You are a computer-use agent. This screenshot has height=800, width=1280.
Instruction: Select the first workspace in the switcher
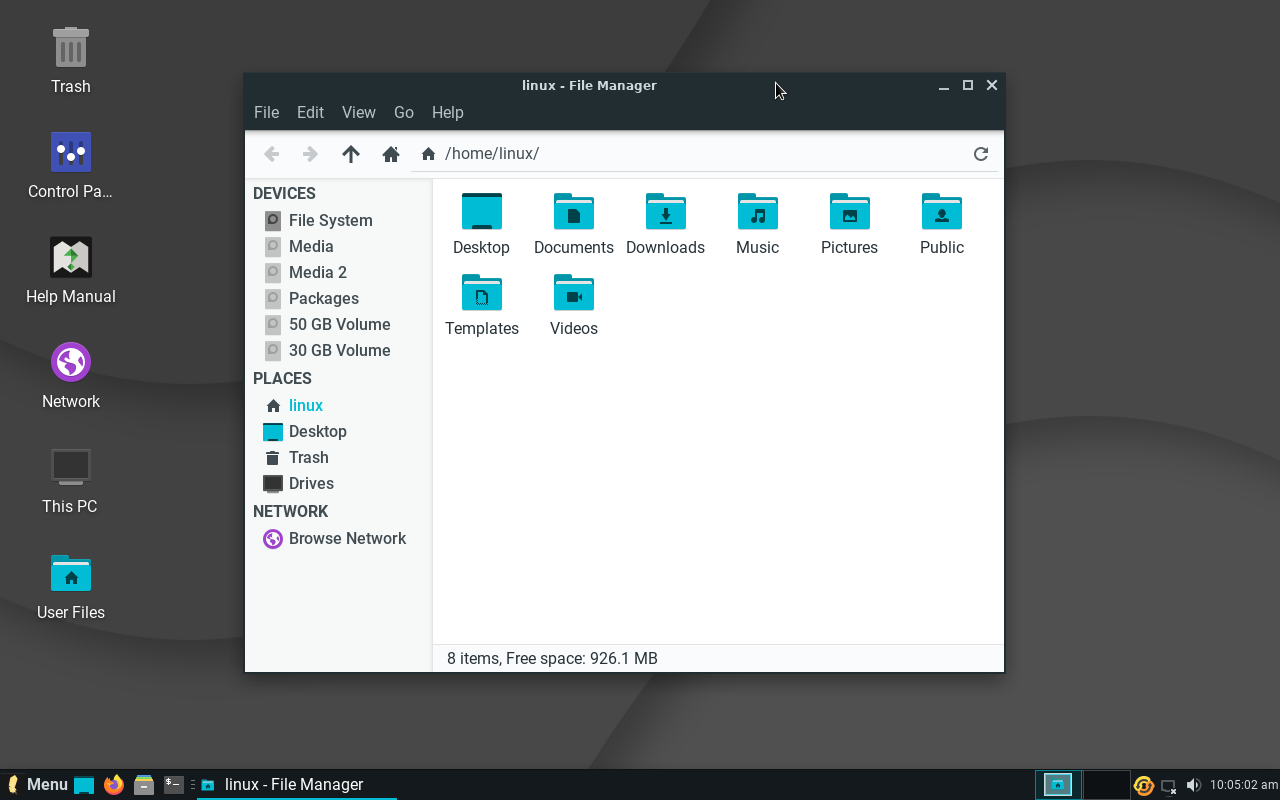(x=1057, y=786)
